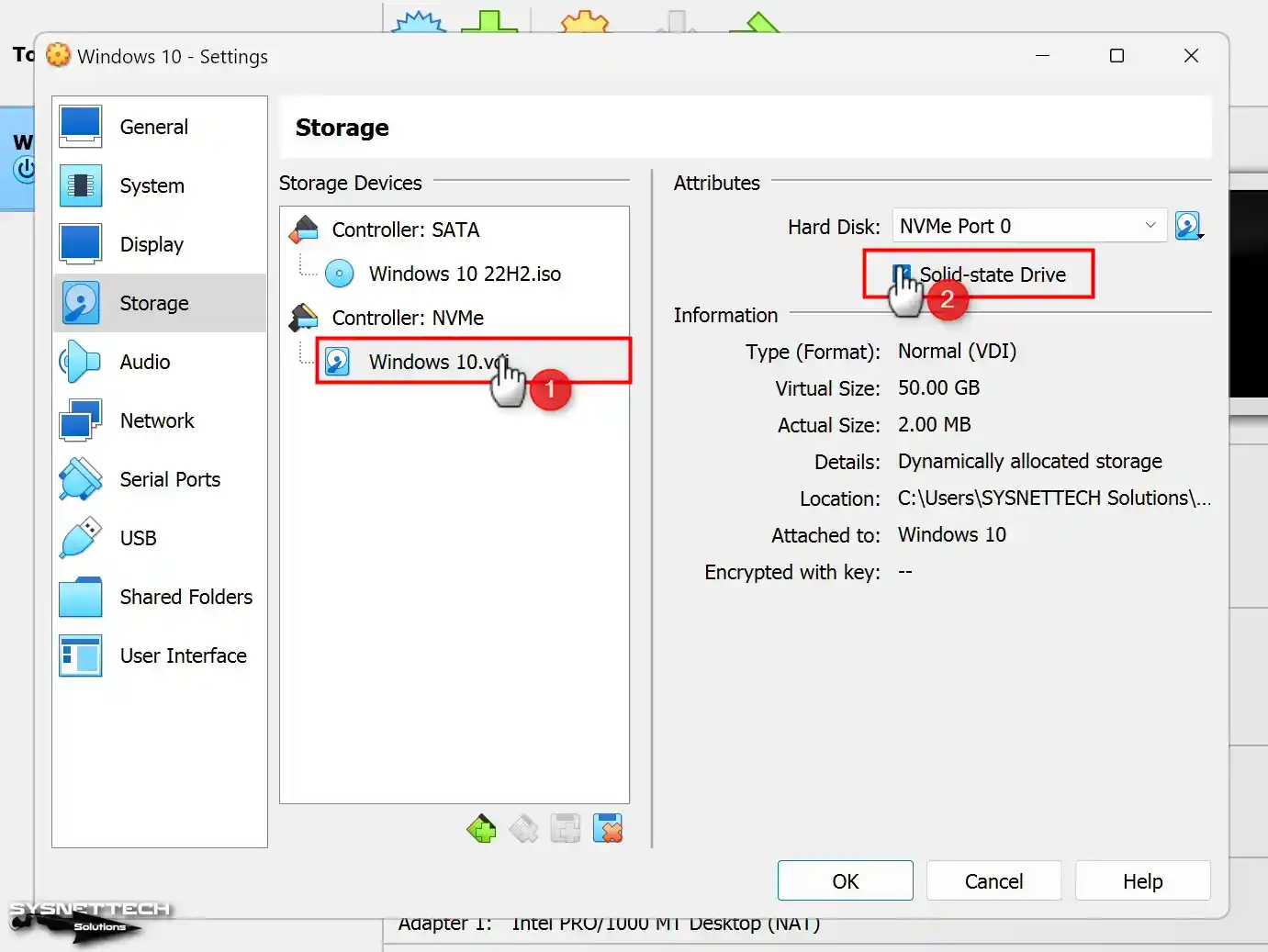Click the add attachment icon
Screen dimensions: 1268x952
566,828
